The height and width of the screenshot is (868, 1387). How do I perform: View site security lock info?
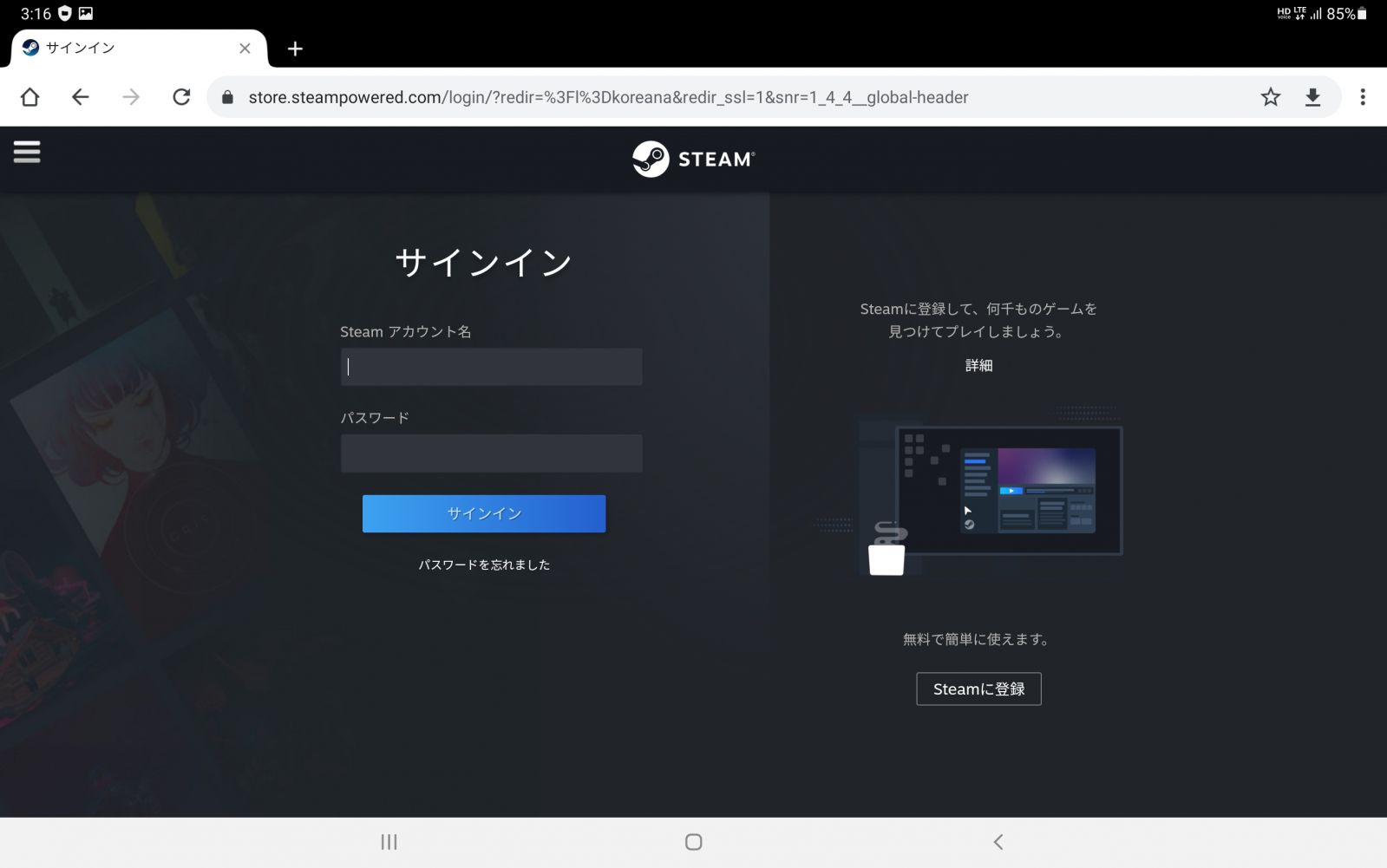point(228,97)
